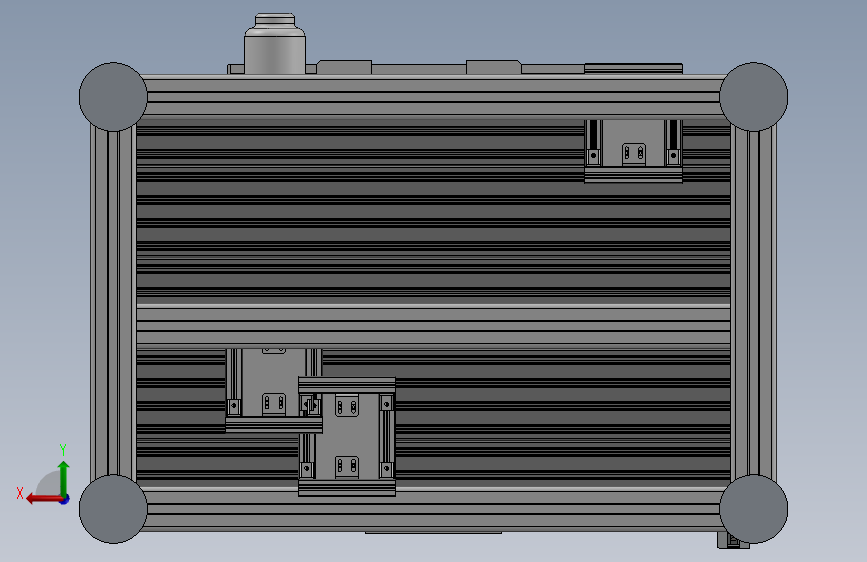Select the bracket plate in the upper-right interior
Screen dimensions: 867x562
point(633,150)
